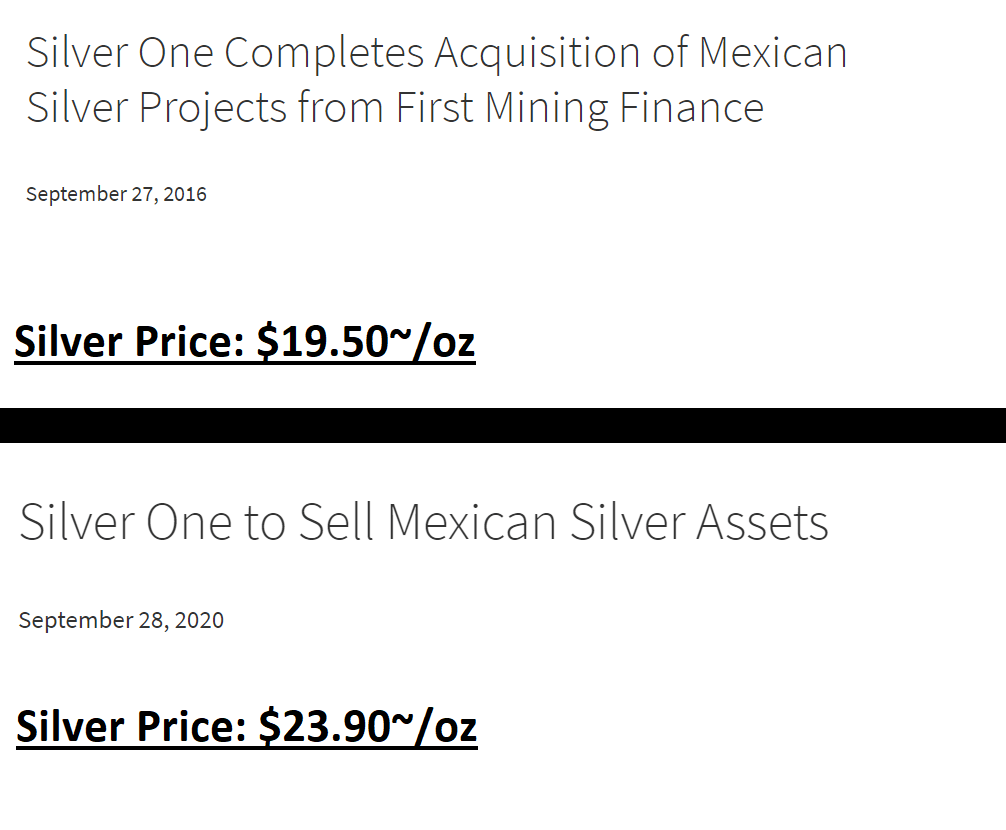This screenshot has width=1006, height=830.
Task: Click 'Mexican Silver Assets' in the lower headline
Action: click(x=608, y=522)
